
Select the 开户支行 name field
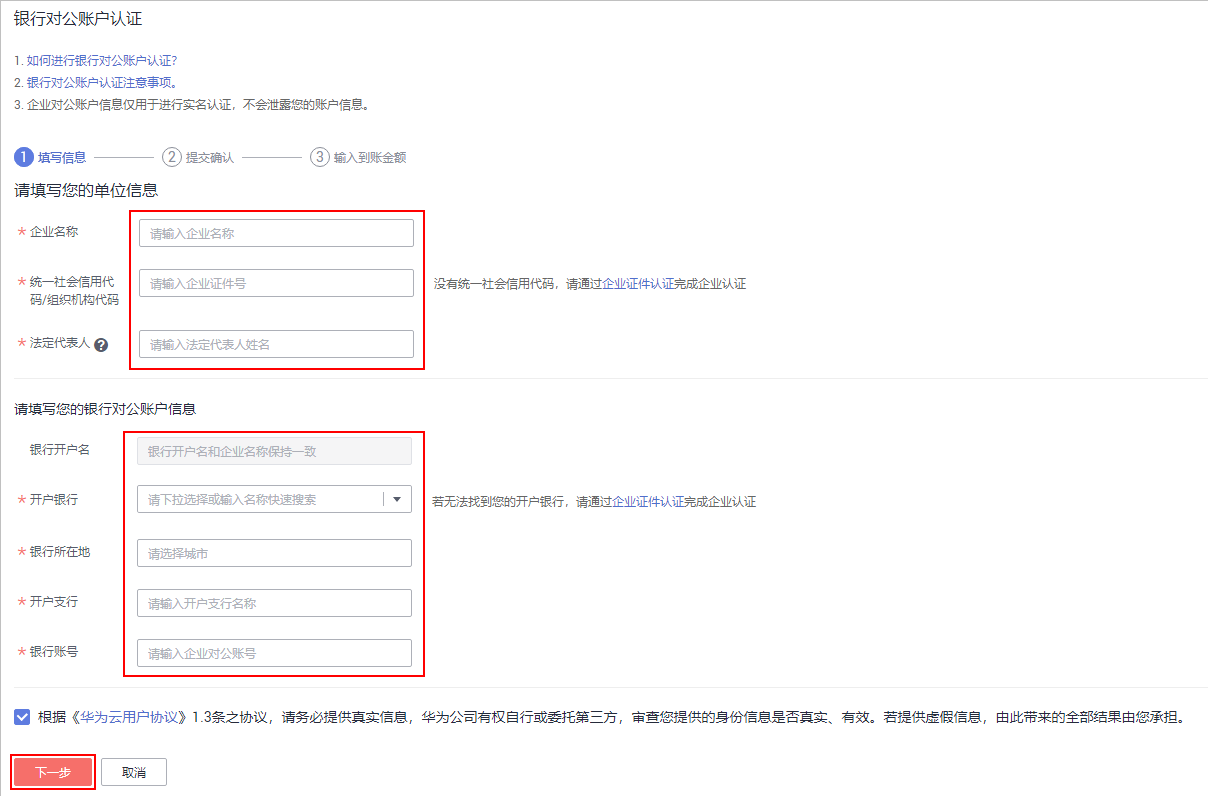(x=274, y=602)
